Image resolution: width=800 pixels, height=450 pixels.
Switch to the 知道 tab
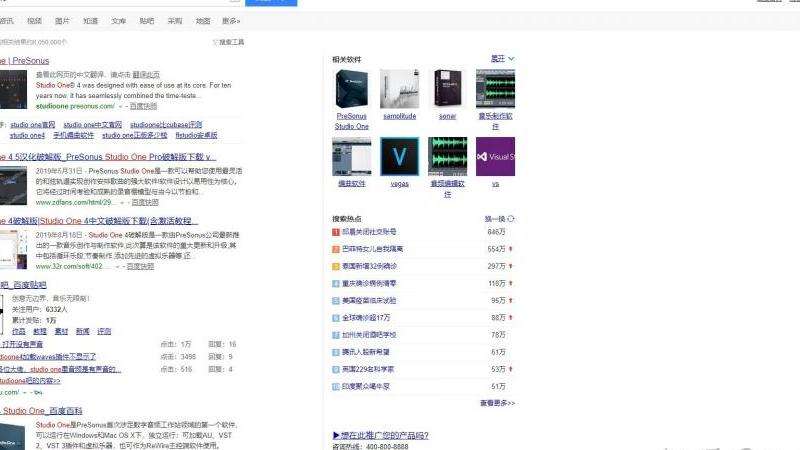click(x=90, y=21)
